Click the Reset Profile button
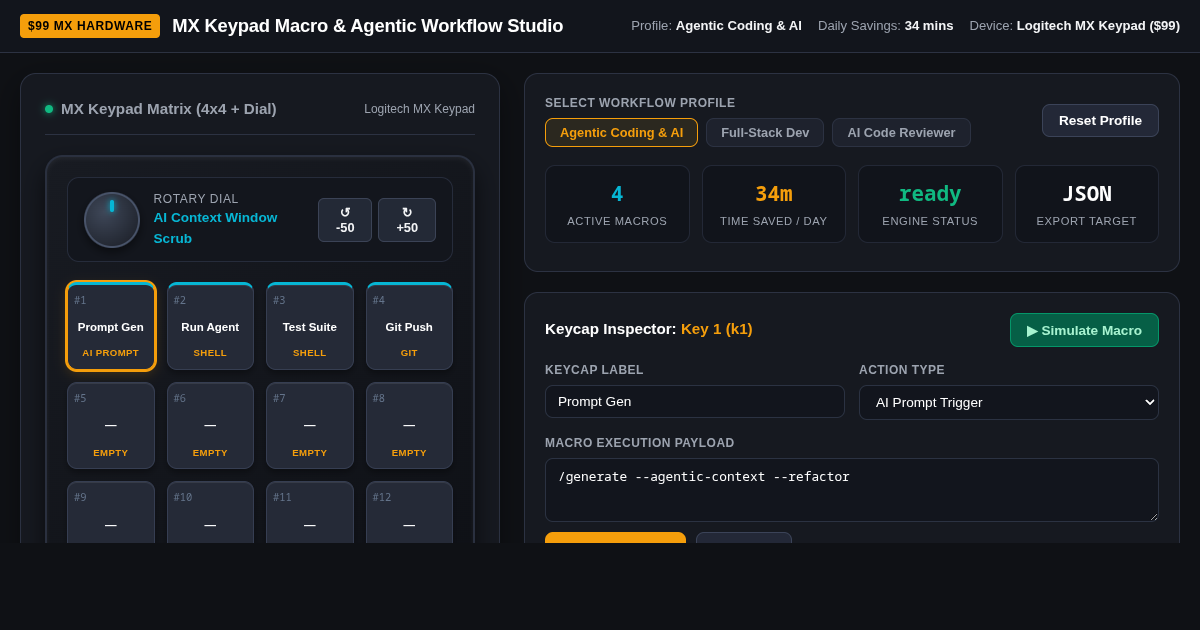The image size is (1200, 630). [x=1100, y=120]
